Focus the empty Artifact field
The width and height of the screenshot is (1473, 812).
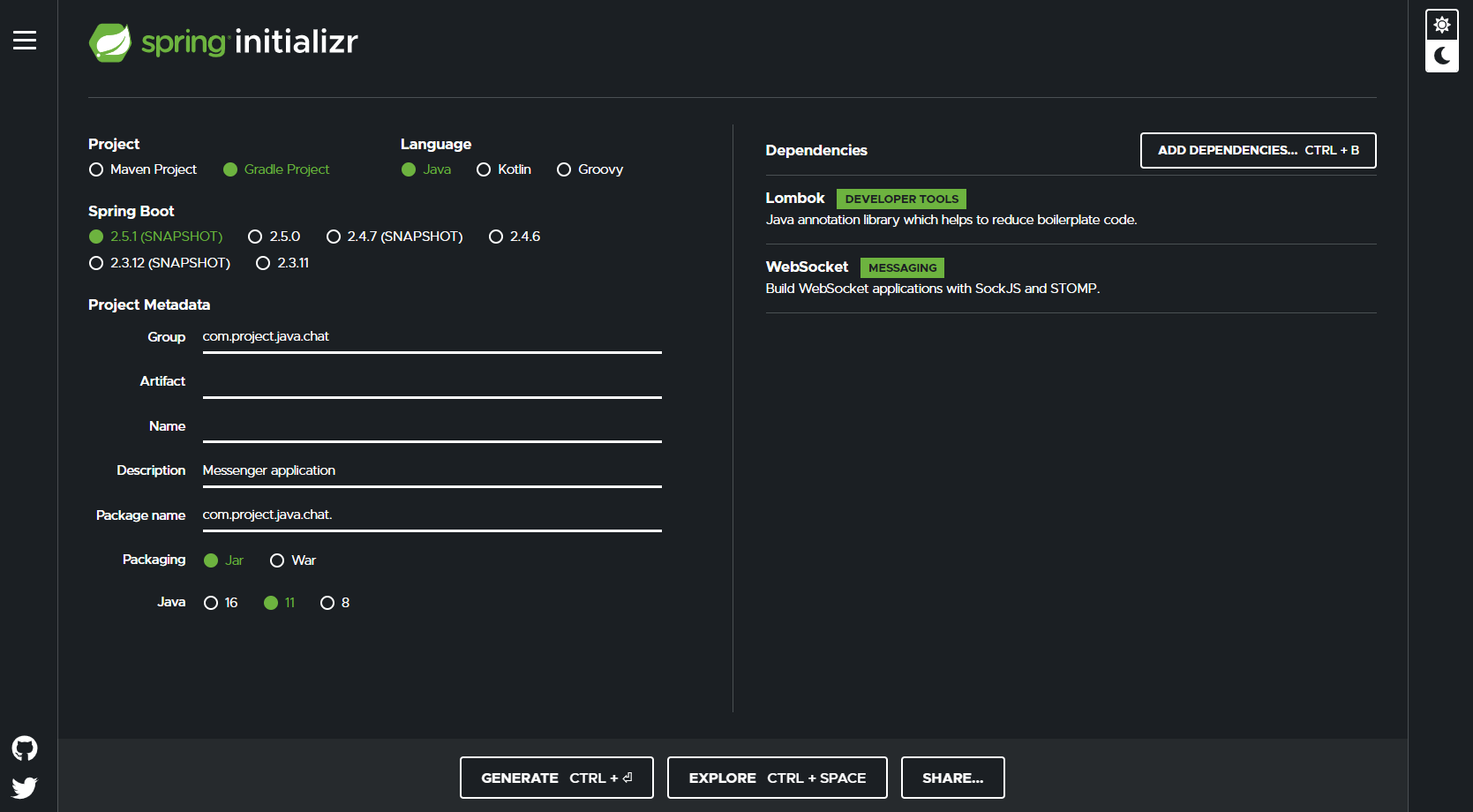432,382
